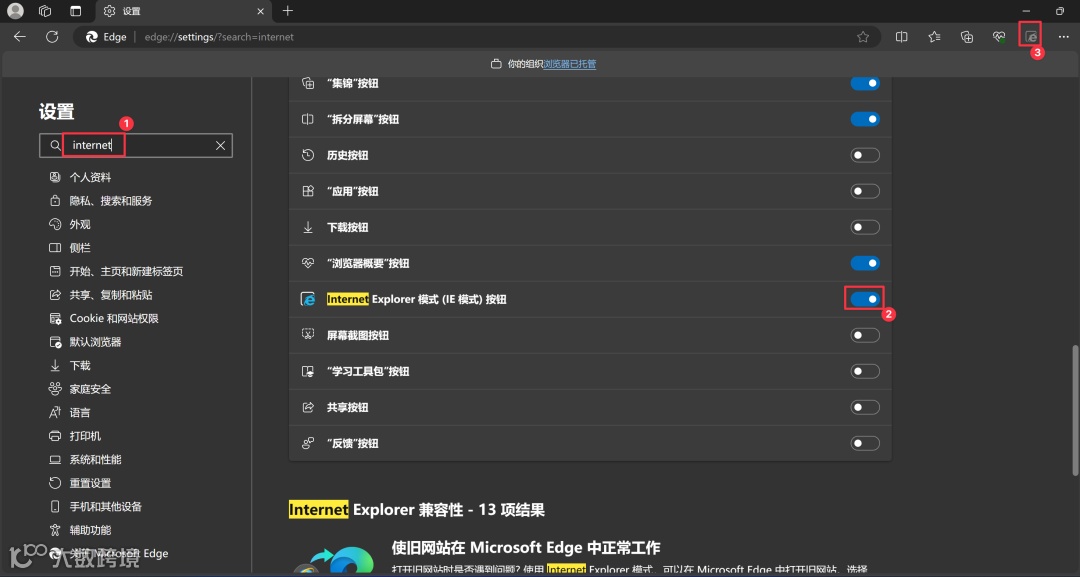Screen dimensions: 1080x577
Task: Click the search magnifier icon in settings
Action: pos(55,145)
